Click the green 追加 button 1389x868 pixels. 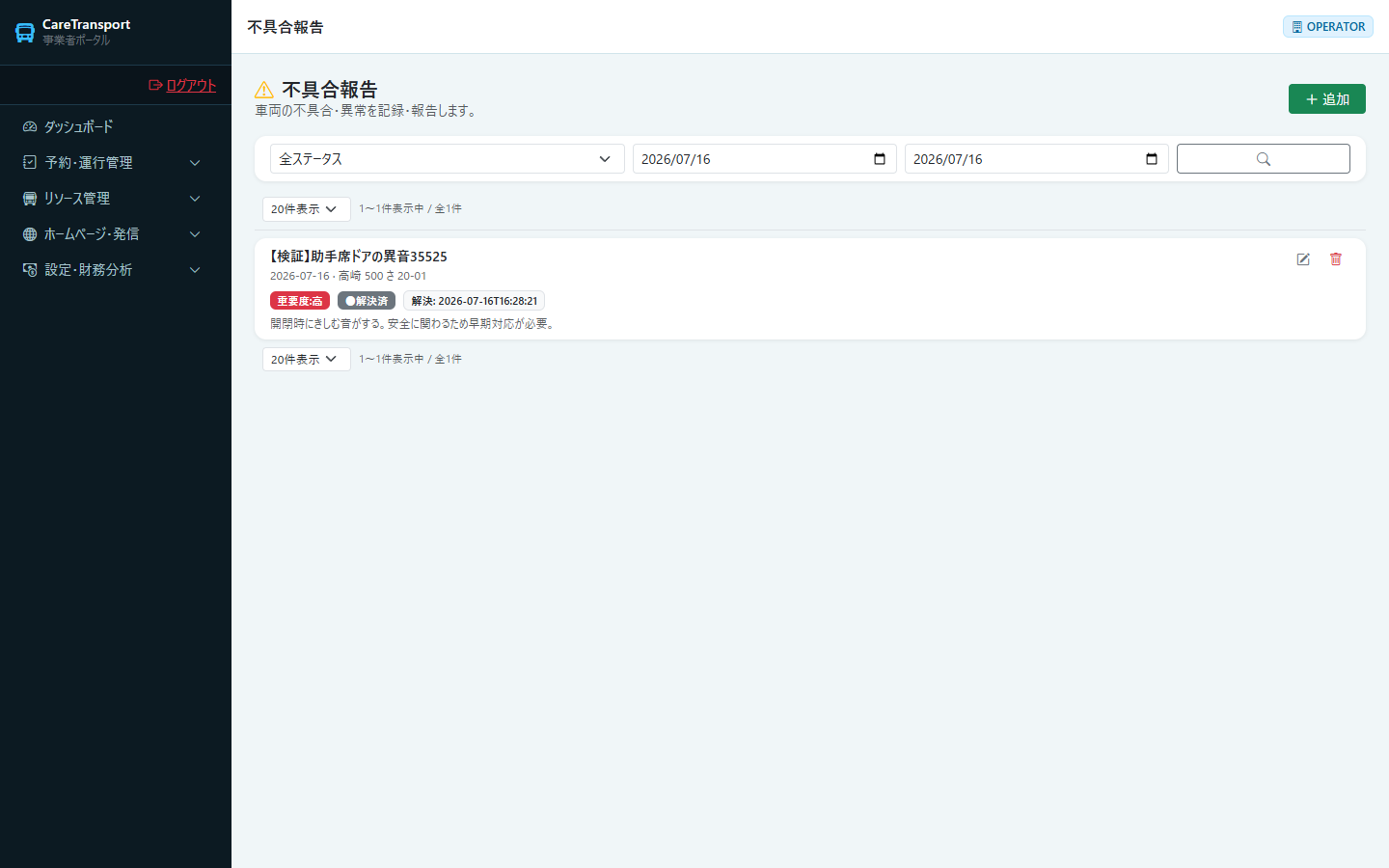(1326, 99)
